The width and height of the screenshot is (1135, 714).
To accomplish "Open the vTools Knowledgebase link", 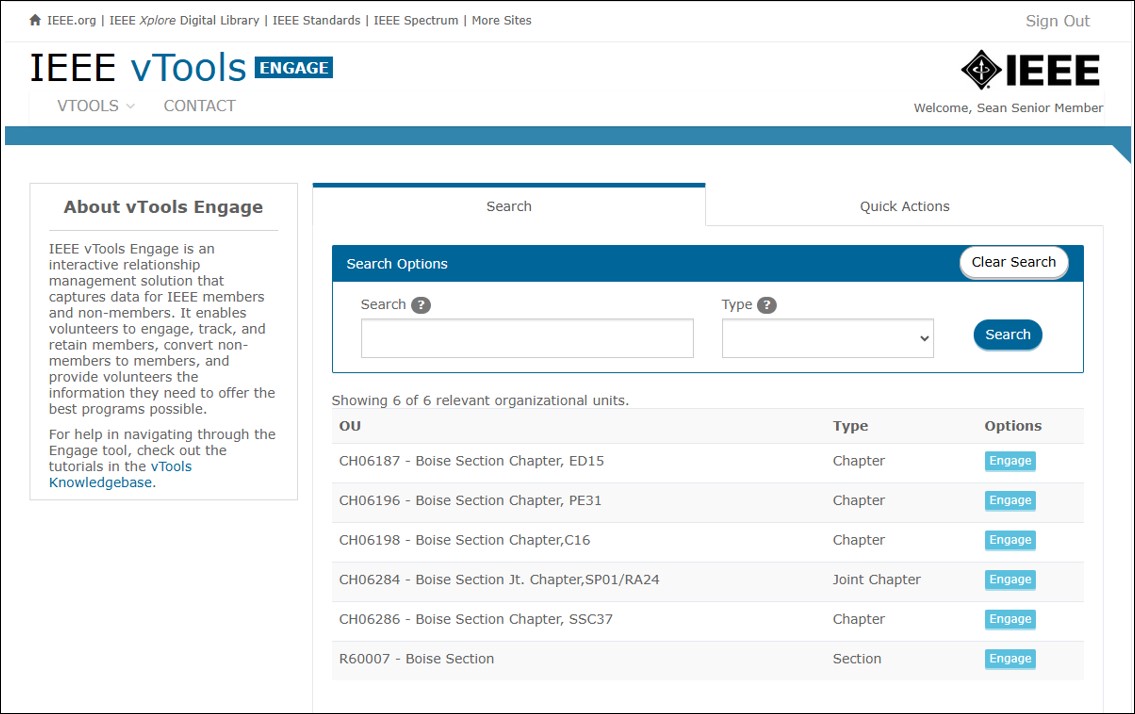I will click(120, 474).
